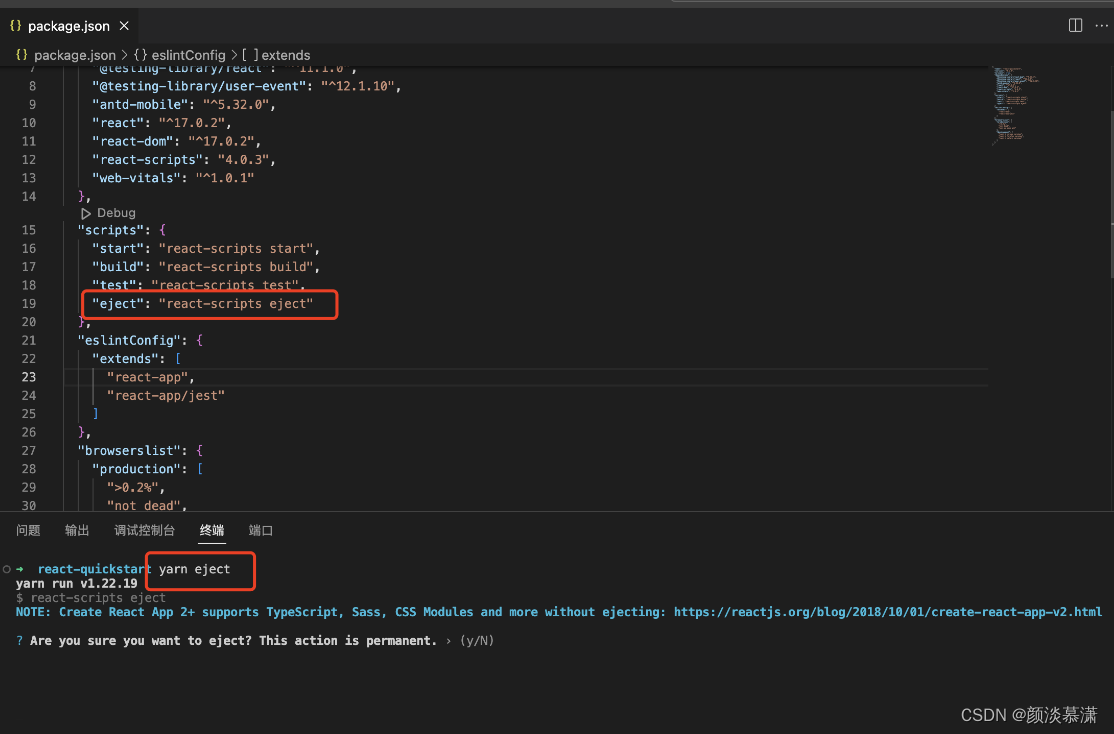
Task: Click the "^12.1.10" version value
Action: (357, 86)
